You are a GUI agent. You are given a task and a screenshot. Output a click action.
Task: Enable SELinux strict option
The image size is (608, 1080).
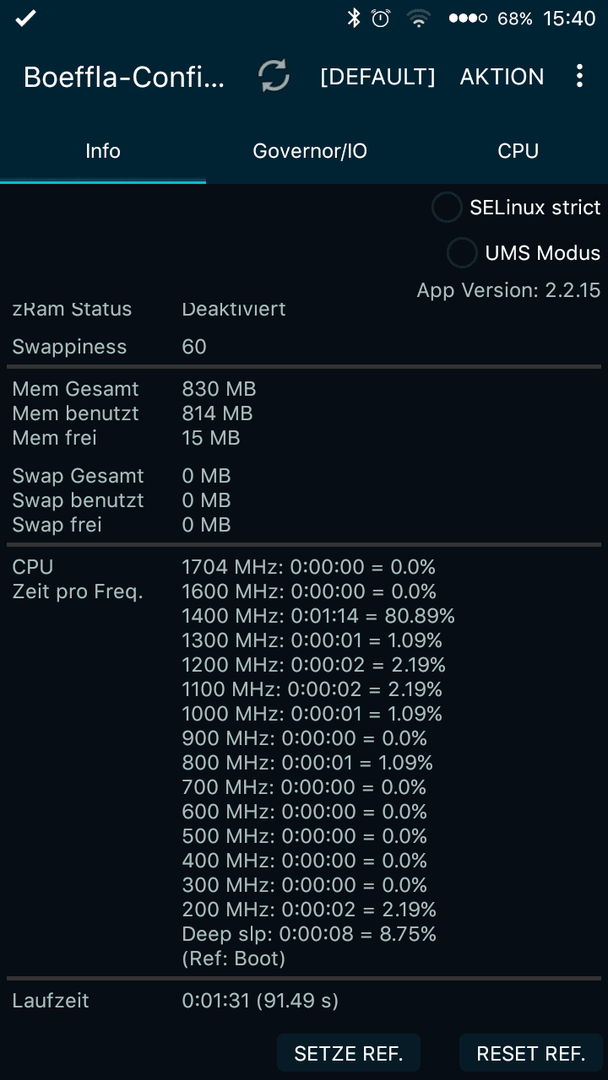(516, 207)
